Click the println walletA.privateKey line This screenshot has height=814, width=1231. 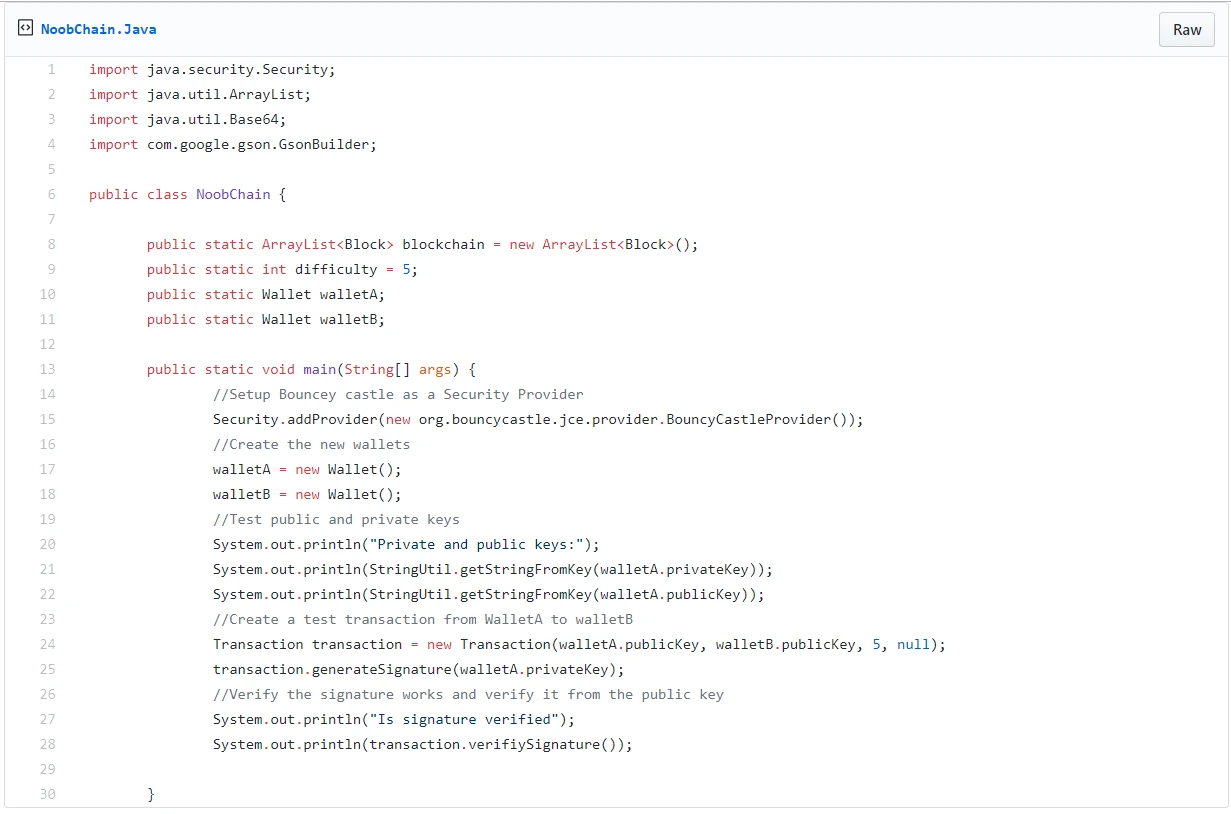tap(493, 569)
